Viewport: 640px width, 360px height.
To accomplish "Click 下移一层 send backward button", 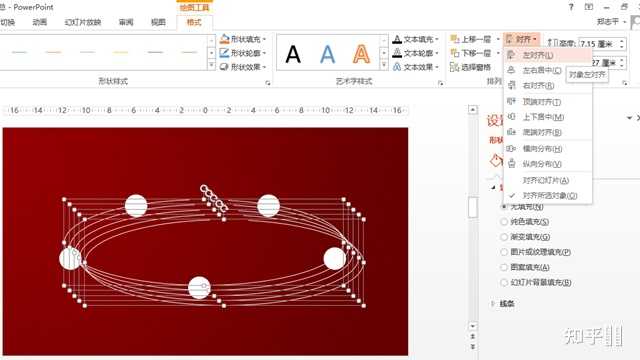I will 471,53.
